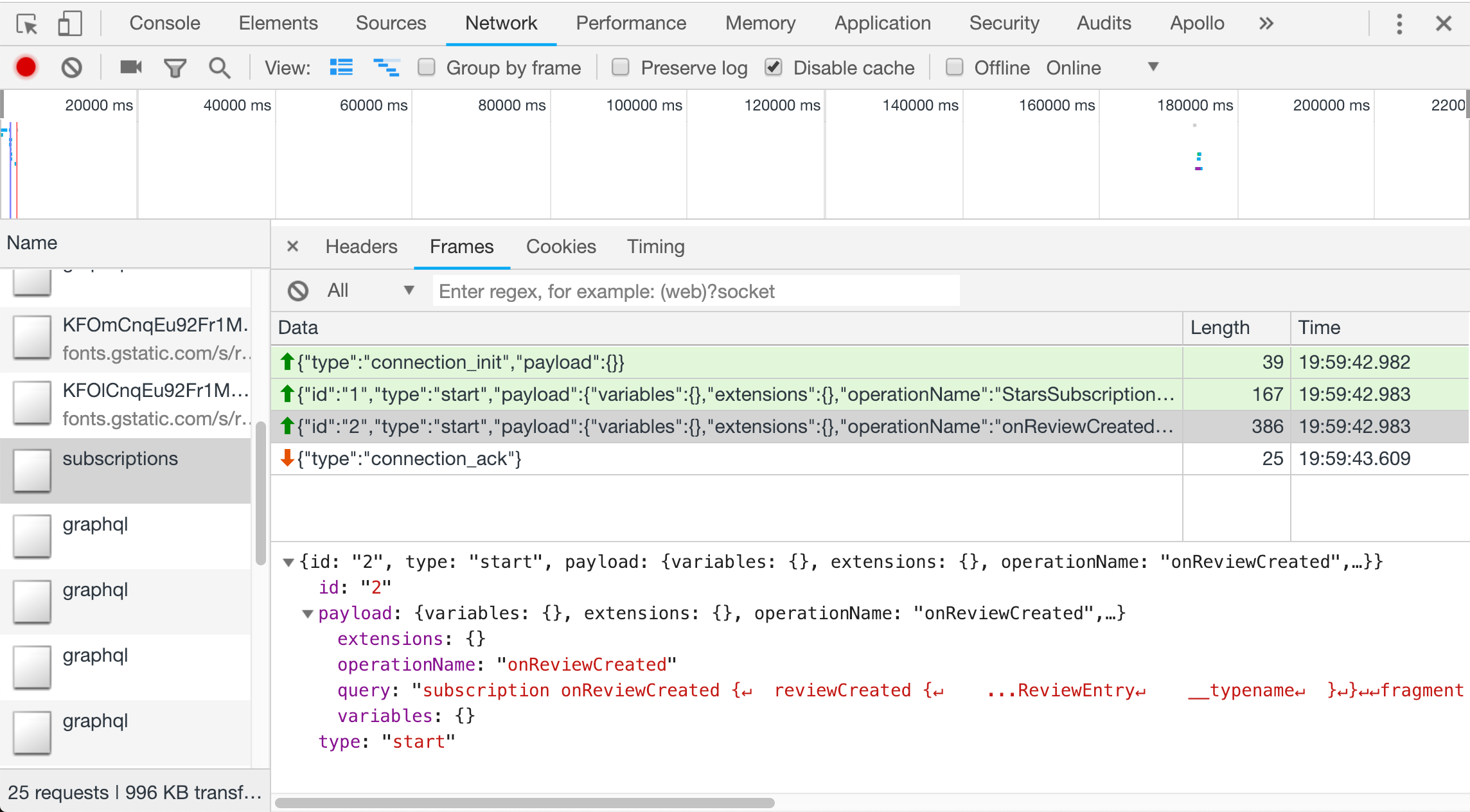Open network search magnifier icon
The height and width of the screenshot is (812, 1470).
[220, 67]
